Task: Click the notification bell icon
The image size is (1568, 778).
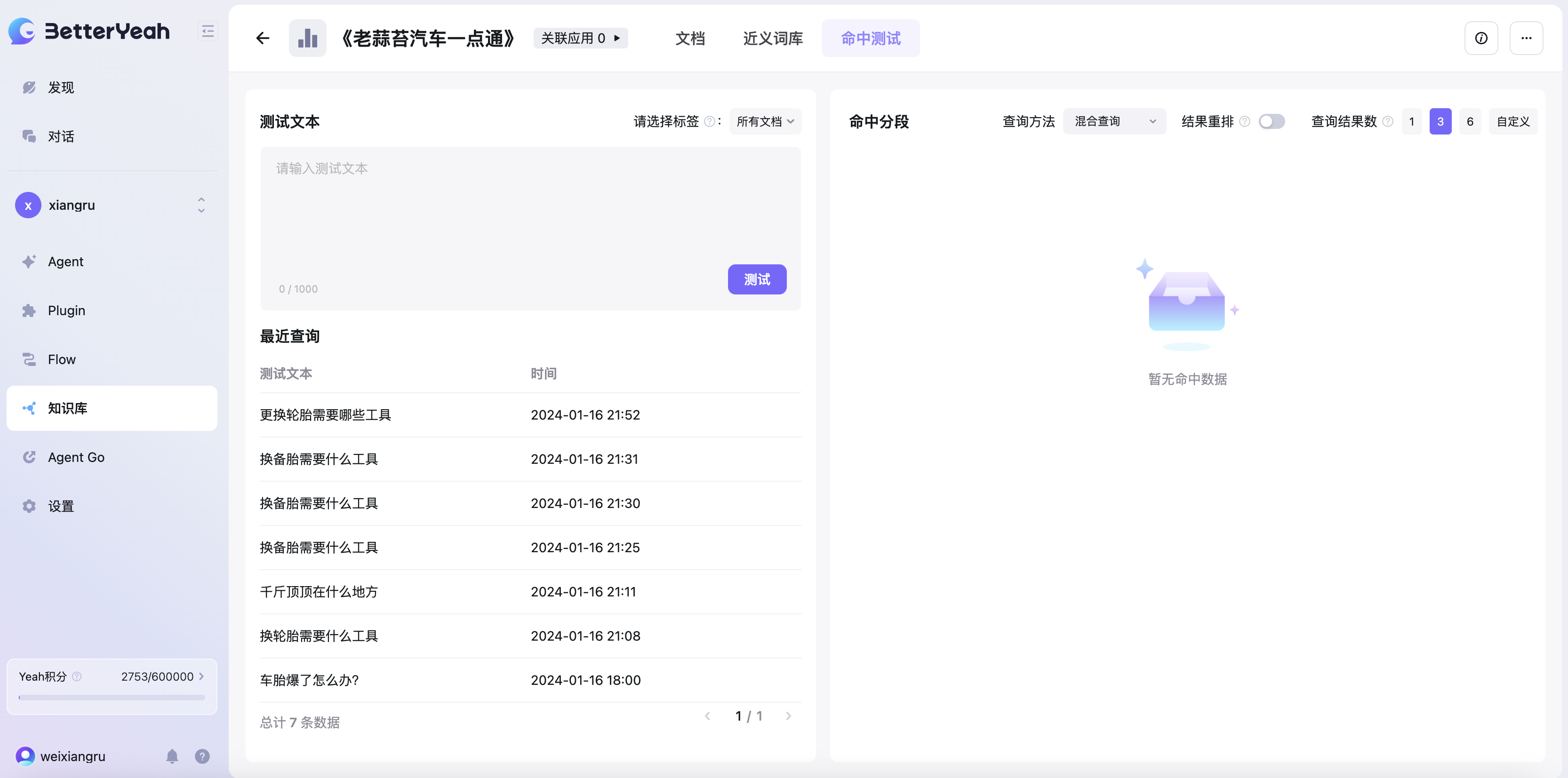Action: [x=172, y=756]
